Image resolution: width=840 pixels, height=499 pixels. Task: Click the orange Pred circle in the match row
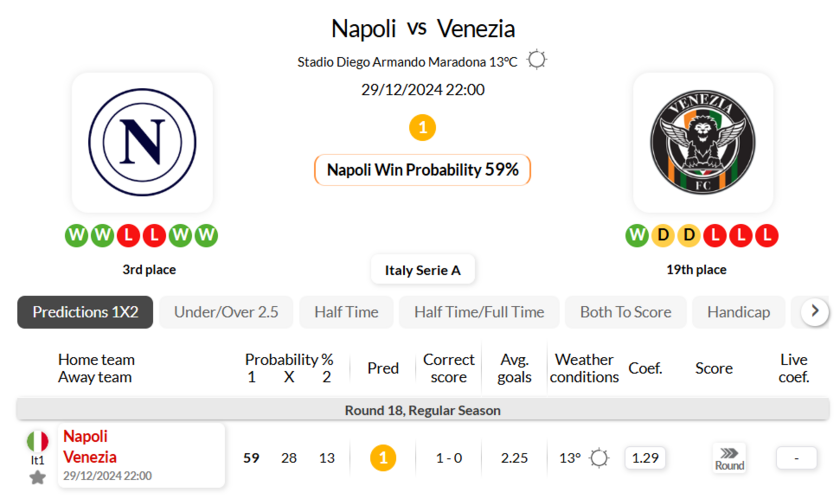pos(383,458)
